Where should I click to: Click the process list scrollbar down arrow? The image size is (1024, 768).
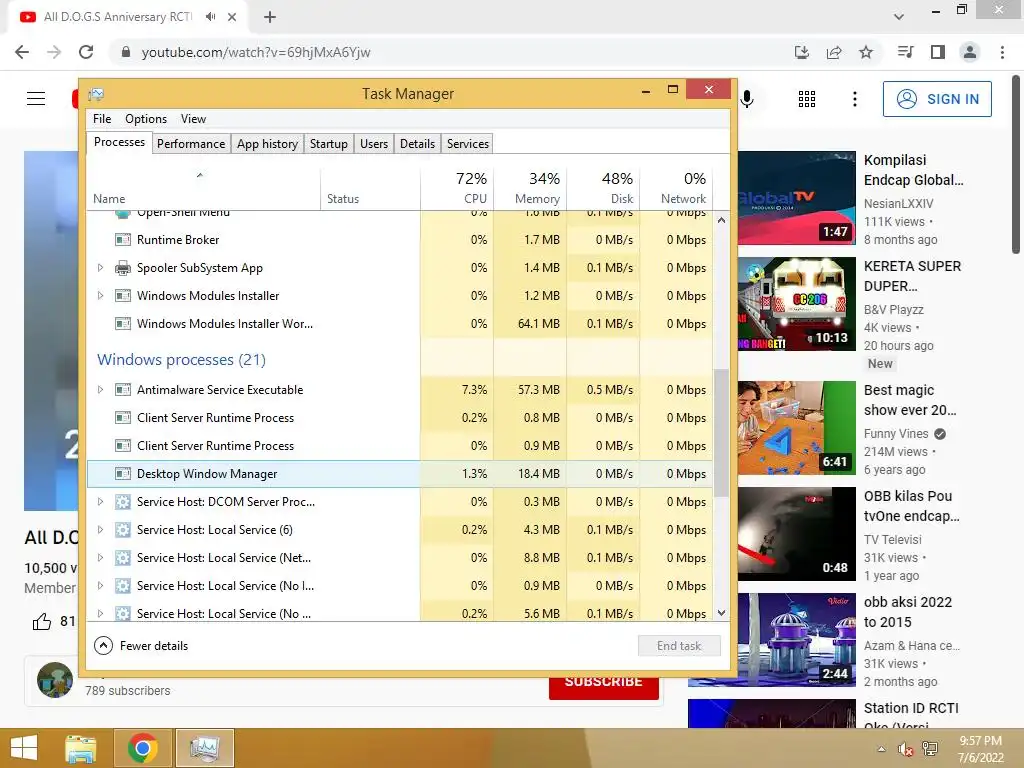tap(721, 613)
